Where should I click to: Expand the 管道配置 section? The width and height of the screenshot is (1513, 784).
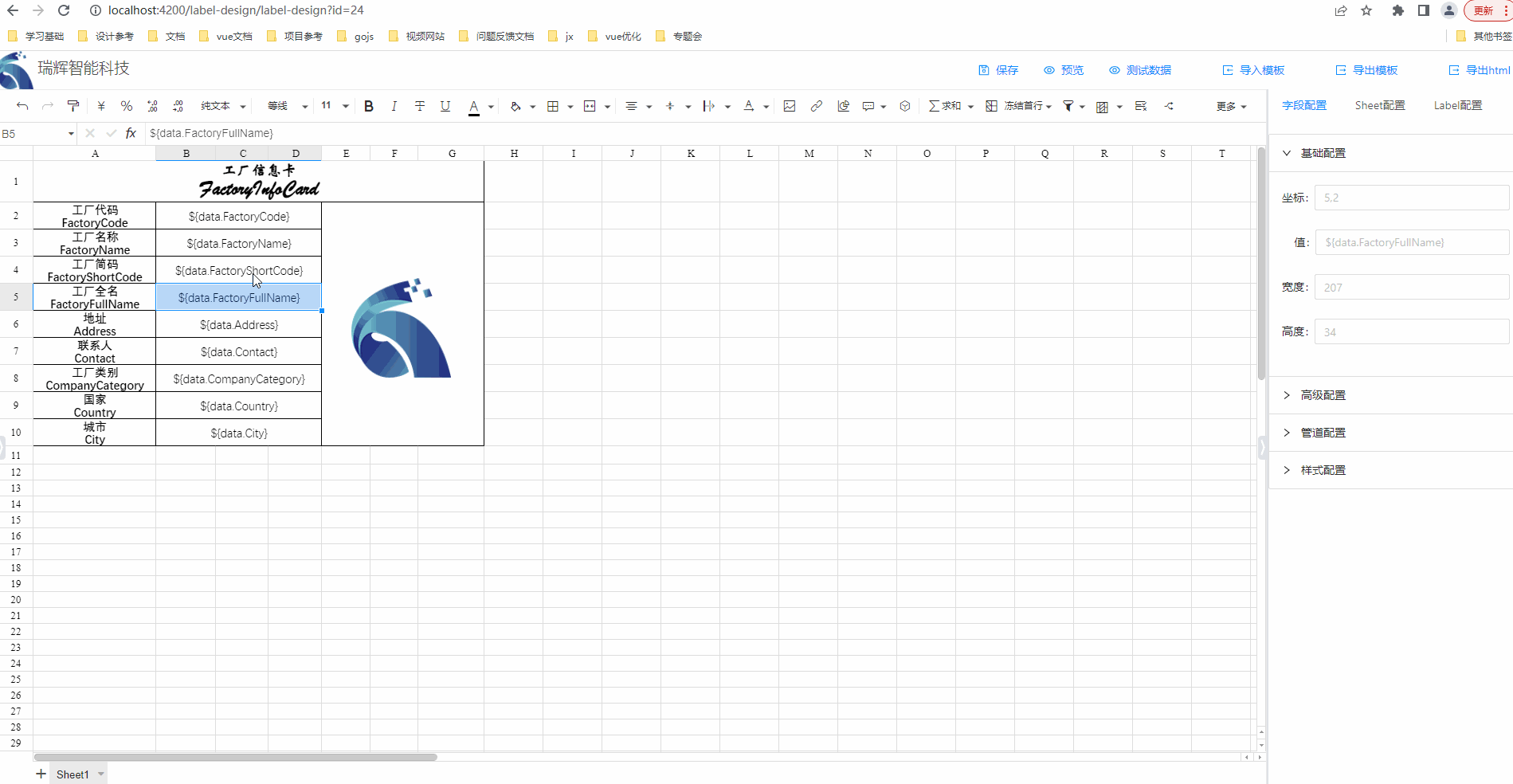tap(1391, 433)
